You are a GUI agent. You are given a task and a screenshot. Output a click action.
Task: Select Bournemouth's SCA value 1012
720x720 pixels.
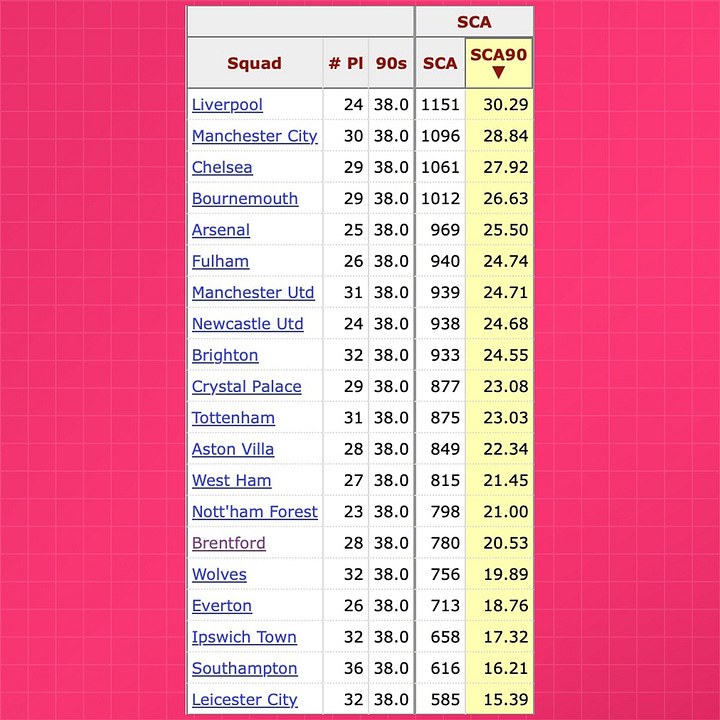click(440, 198)
